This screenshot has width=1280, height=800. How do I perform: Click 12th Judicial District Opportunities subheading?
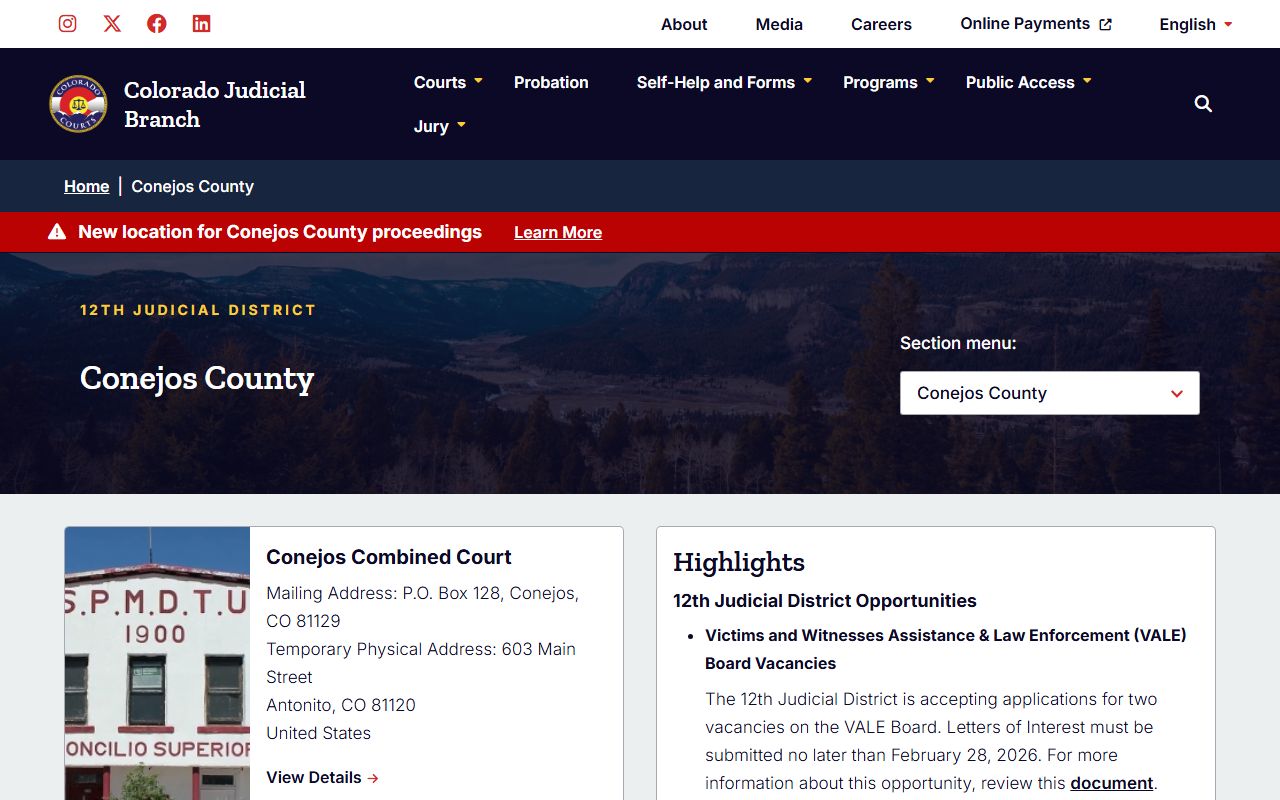pos(825,600)
